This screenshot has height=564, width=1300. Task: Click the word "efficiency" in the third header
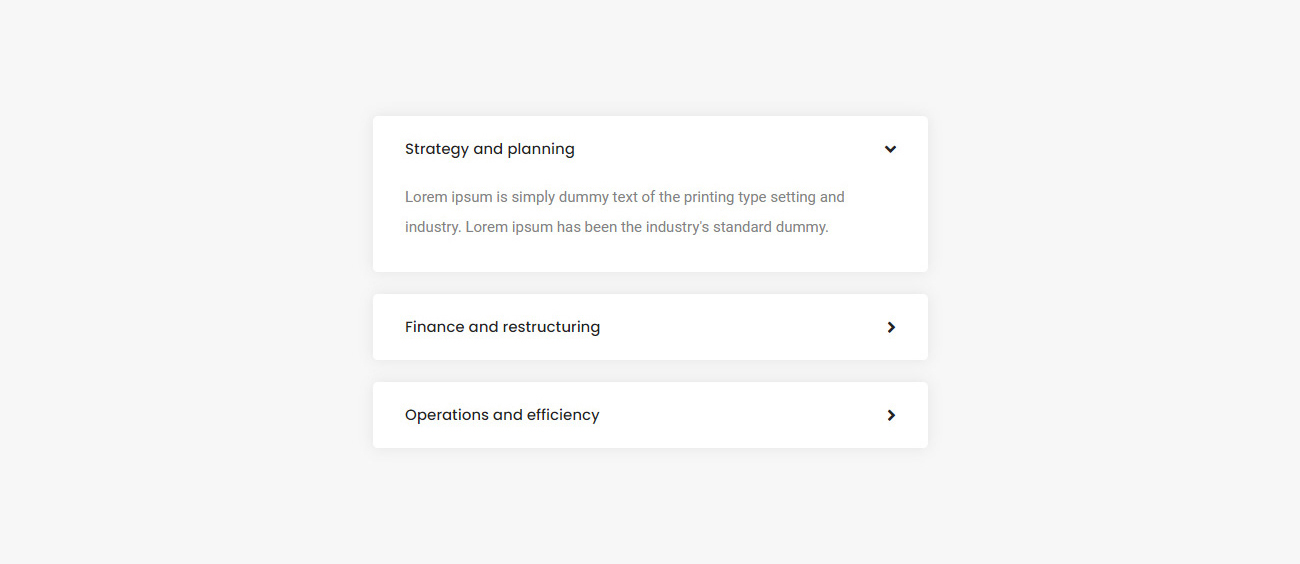tap(563, 415)
